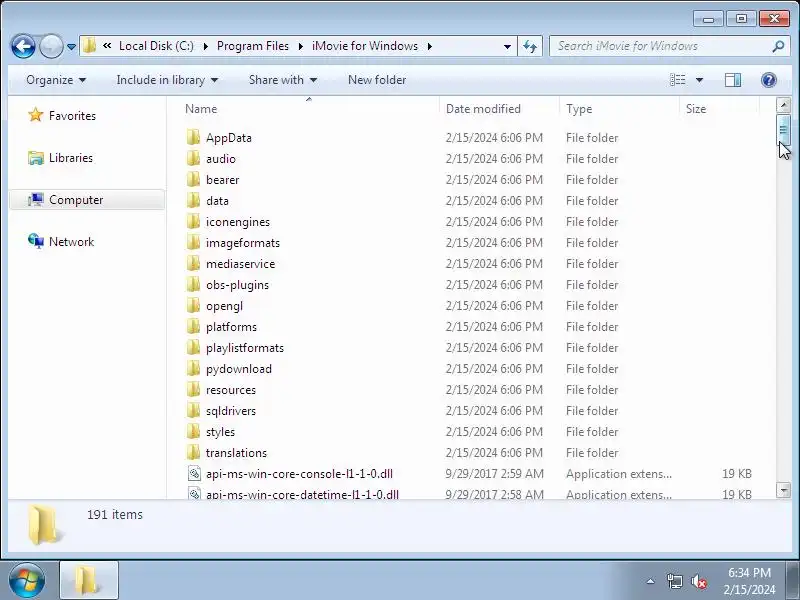Select the pydownload folder icon
This screenshot has width=800, height=600.
tap(193, 368)
